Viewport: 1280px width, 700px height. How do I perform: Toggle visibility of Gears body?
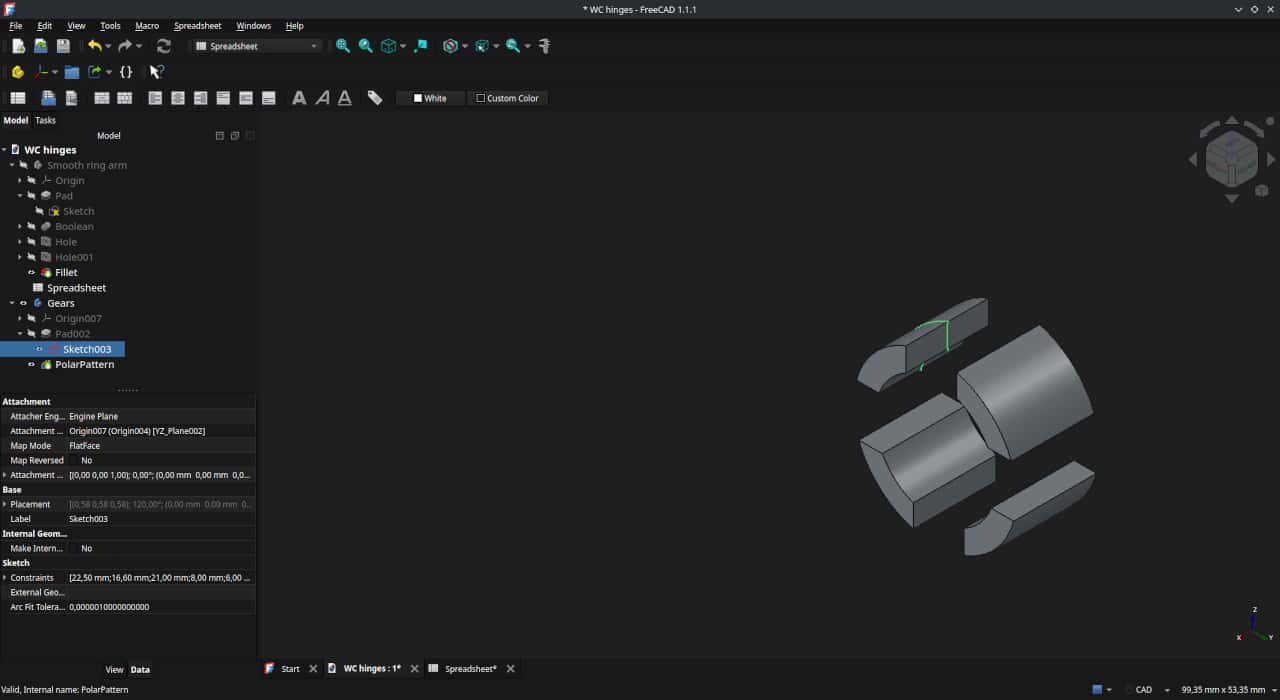point(23,303)
